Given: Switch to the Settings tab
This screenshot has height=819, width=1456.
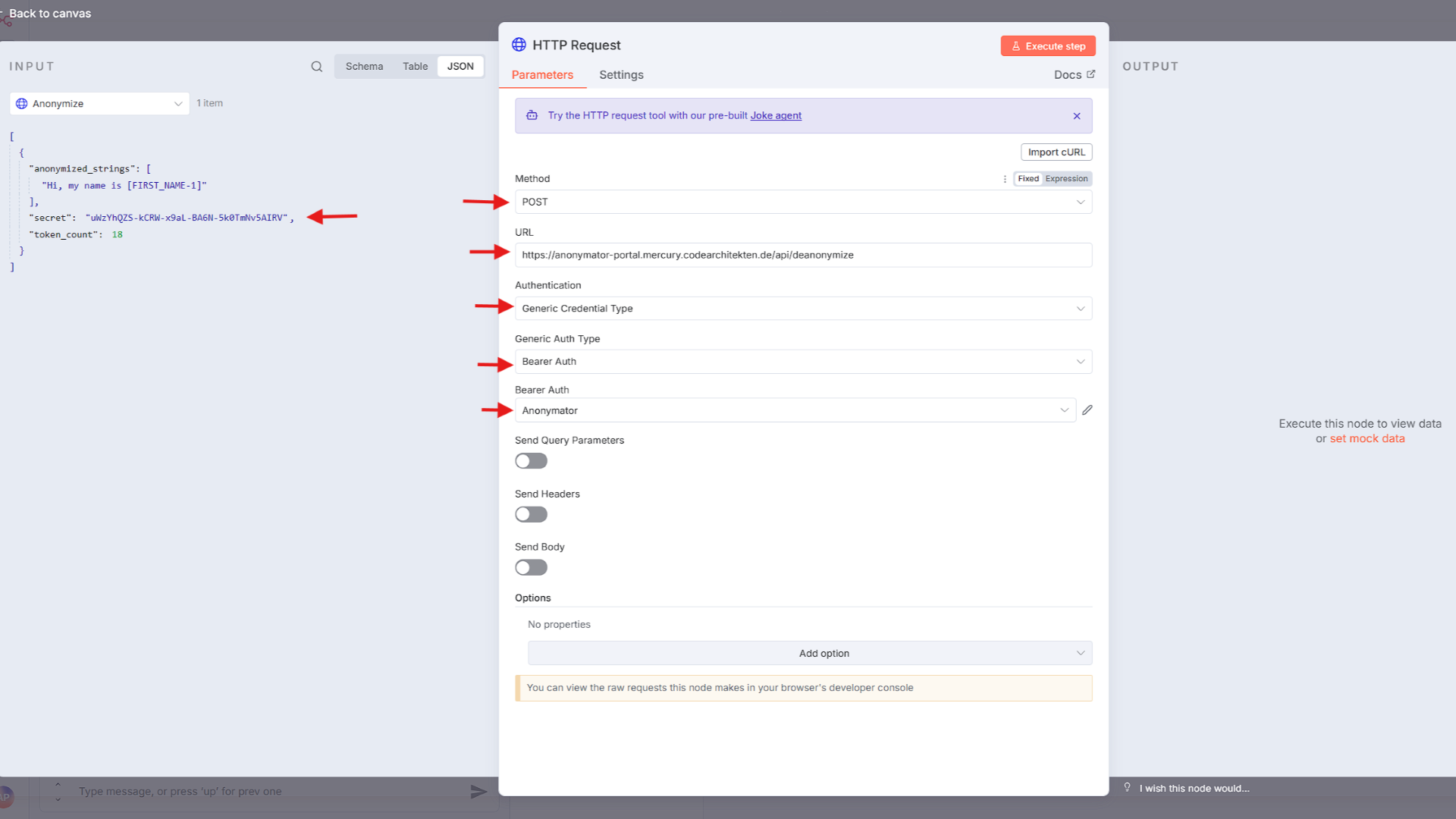Looking at the screenshot, I should [620, 74].
